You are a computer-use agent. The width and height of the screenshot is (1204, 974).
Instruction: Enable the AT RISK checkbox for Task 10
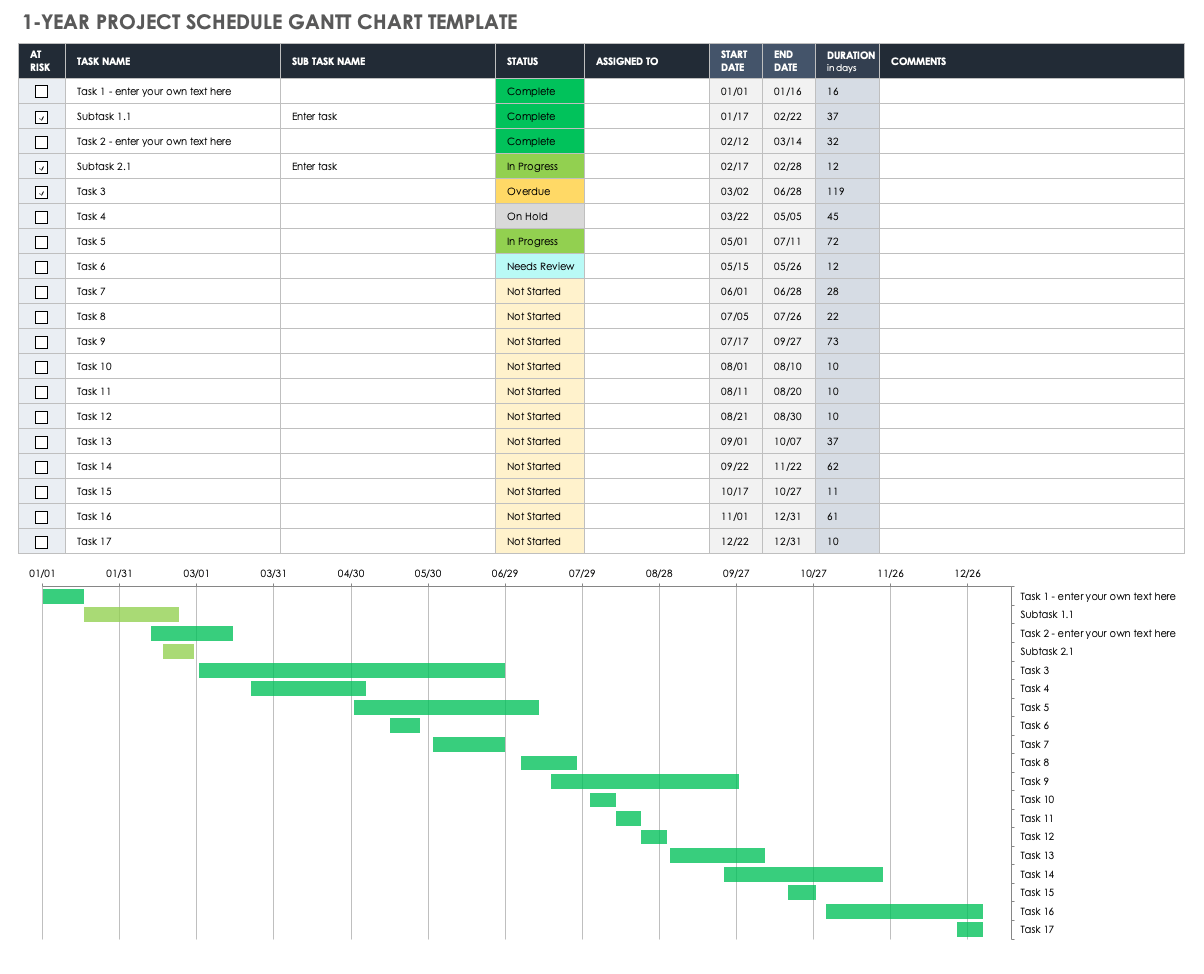click(x=41, y=366)
